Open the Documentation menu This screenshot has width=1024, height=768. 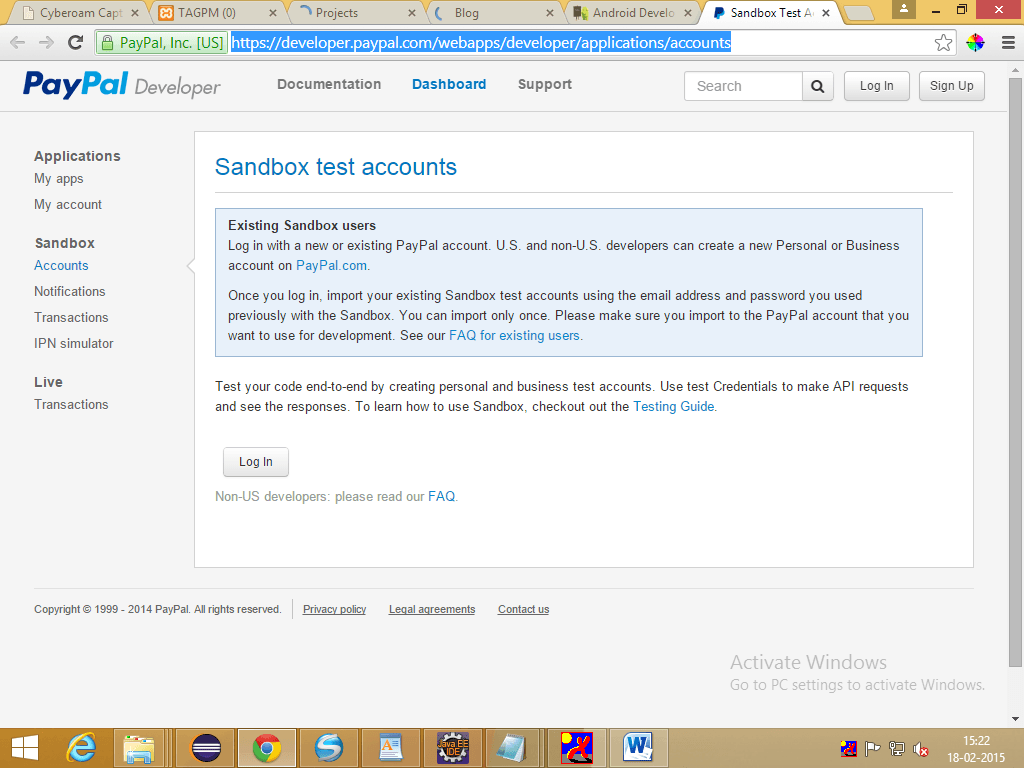(x=329, y=84)
